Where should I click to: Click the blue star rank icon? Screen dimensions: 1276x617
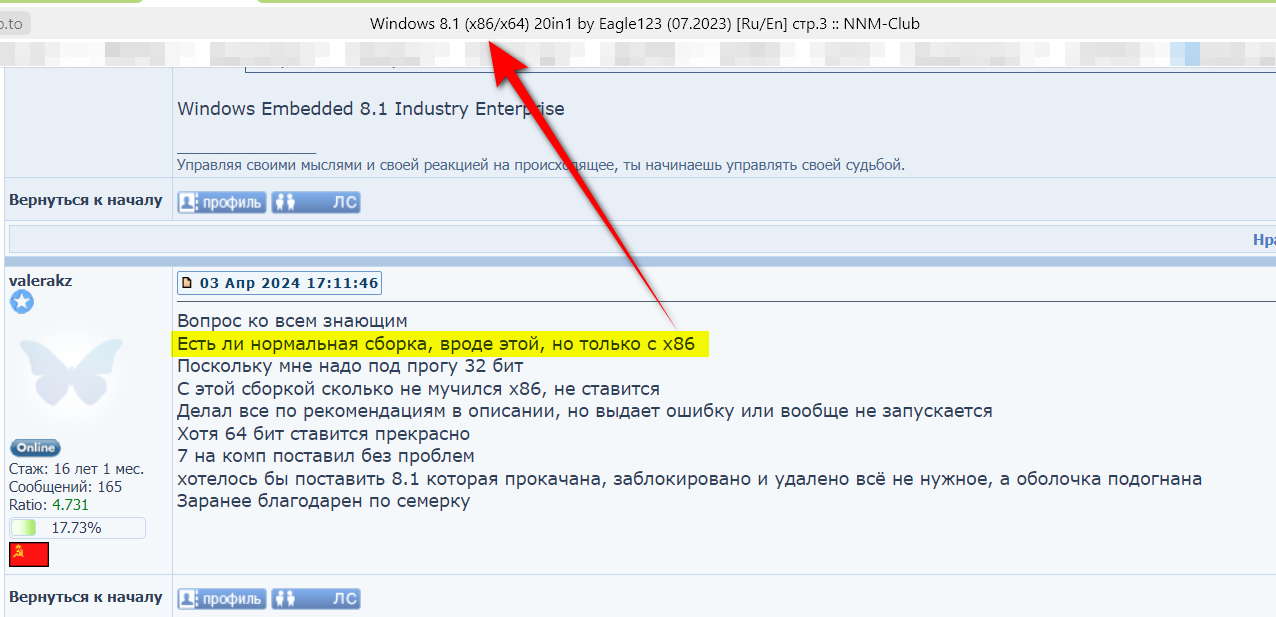pos(21,302)
